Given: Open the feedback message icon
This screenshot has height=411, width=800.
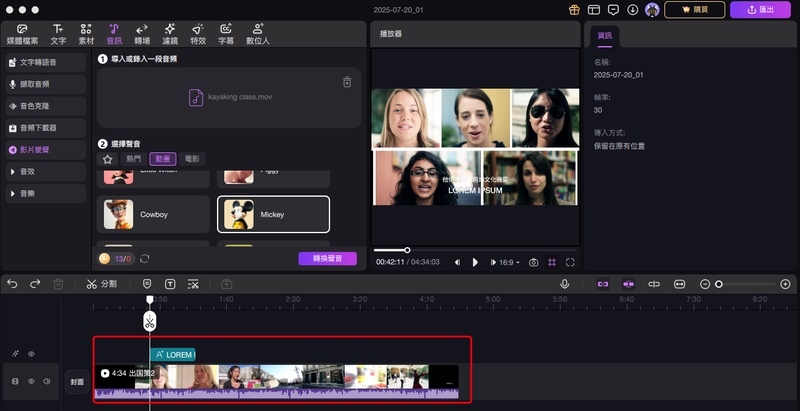Looking at the screenshot, I should [614, 10].
